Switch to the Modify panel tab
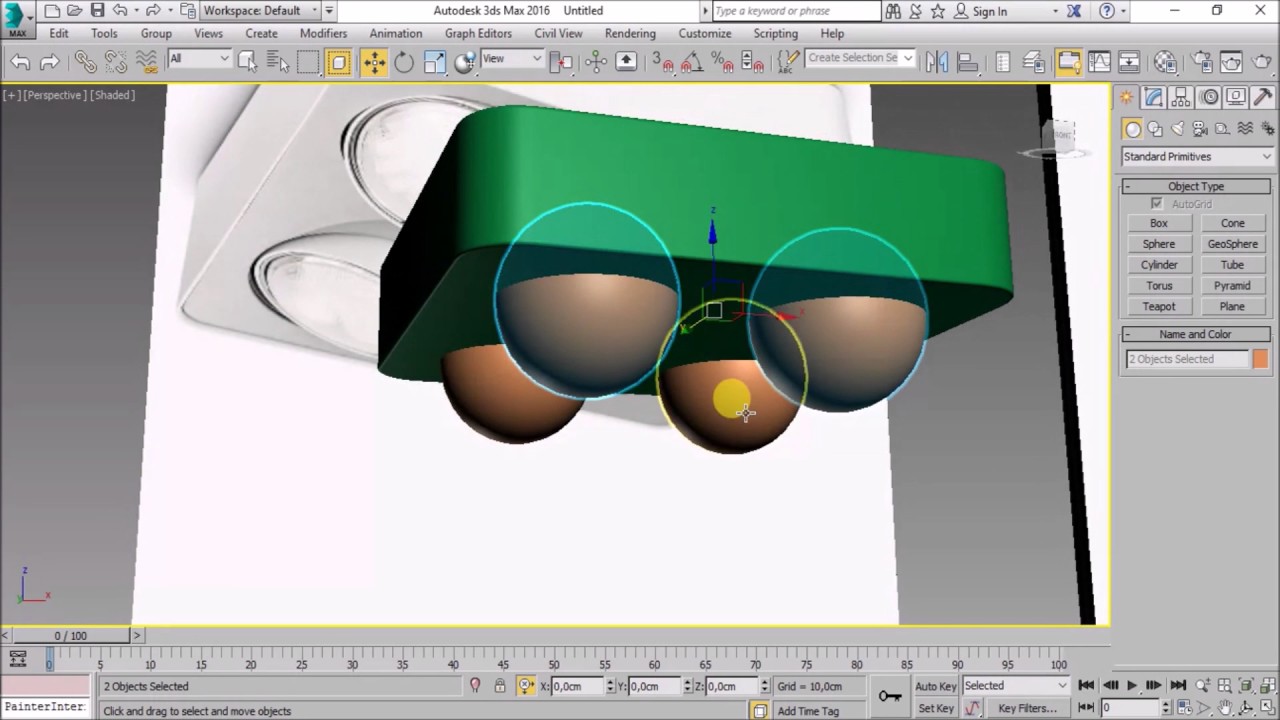 click(x=1154, y=97)
